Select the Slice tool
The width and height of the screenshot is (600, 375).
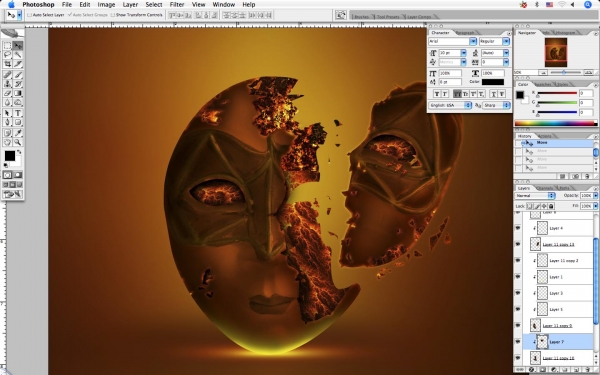click(18, 64)
